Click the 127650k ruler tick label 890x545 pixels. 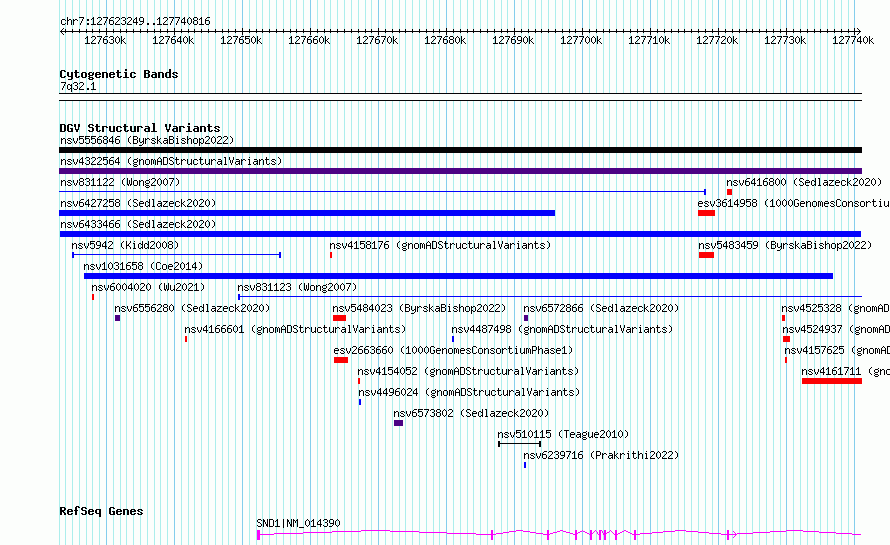tap(241, 40)
